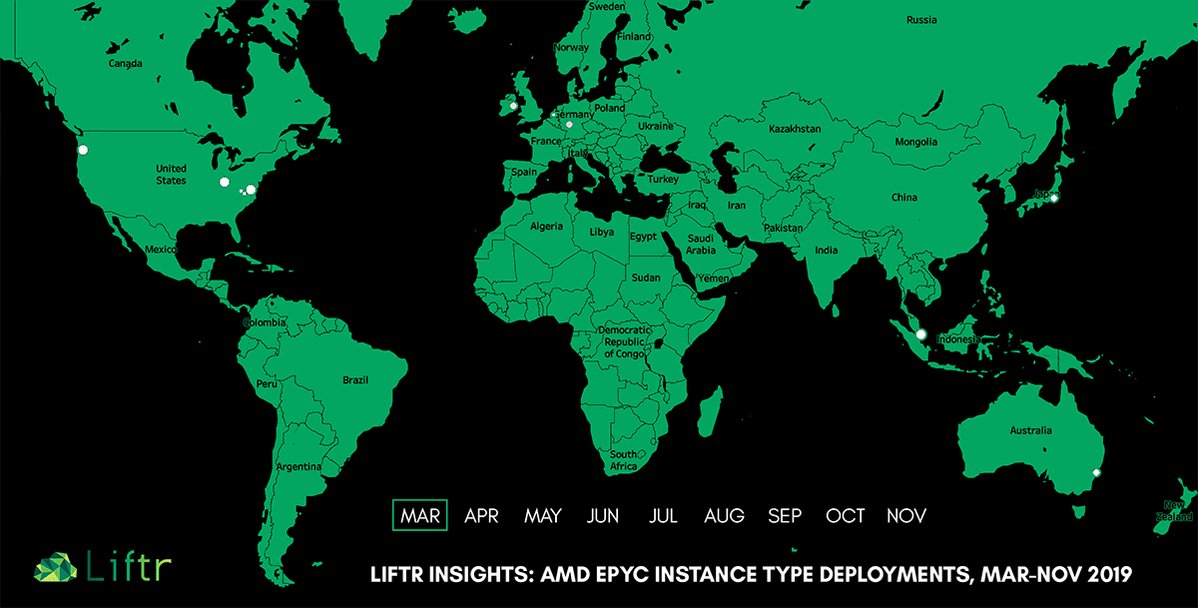The height and width of the screenshot is (608, 1198).
Task: Select the Argentina label
Action: [x=299, y=466]
